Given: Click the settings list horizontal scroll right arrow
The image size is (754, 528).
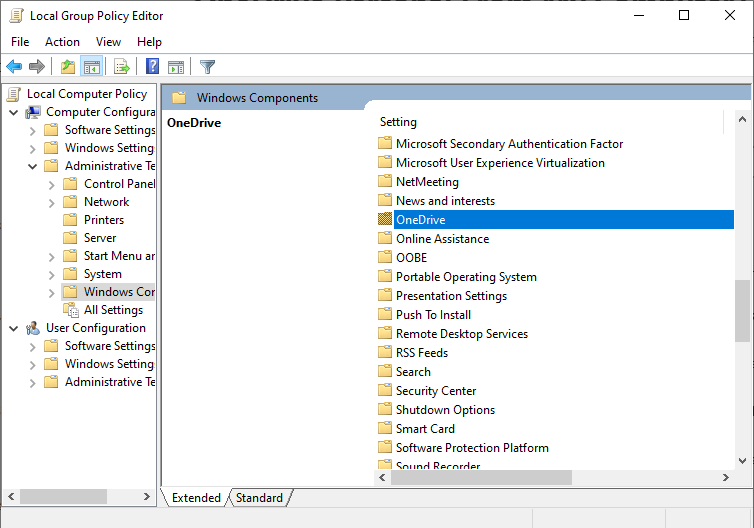Looking at the screenshot, I should pyautogui.click(x=726, y=477).
